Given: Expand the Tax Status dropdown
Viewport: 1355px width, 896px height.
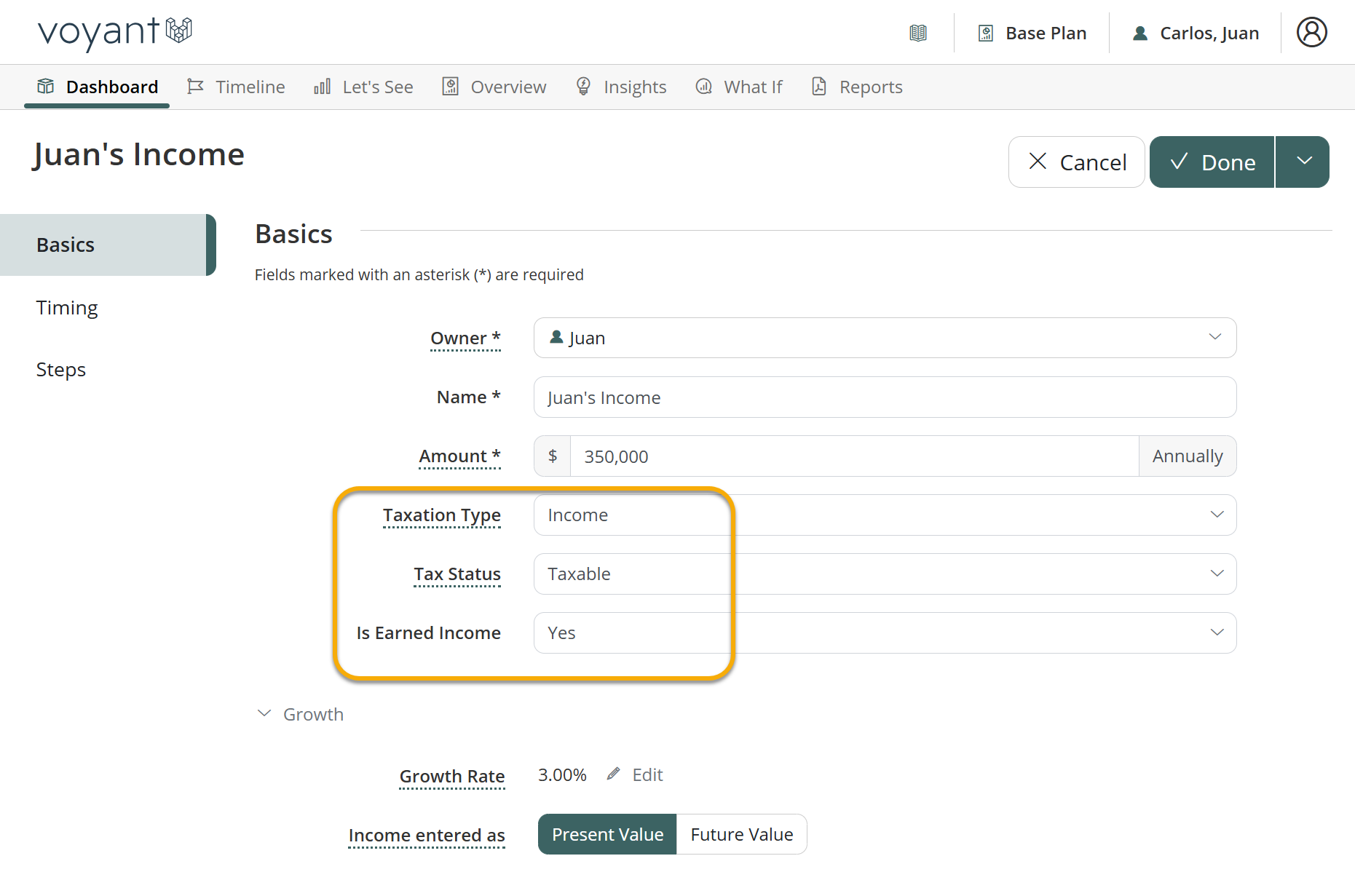Looking at the screenshot, I should pyautogui.click(x=884, y=574).
